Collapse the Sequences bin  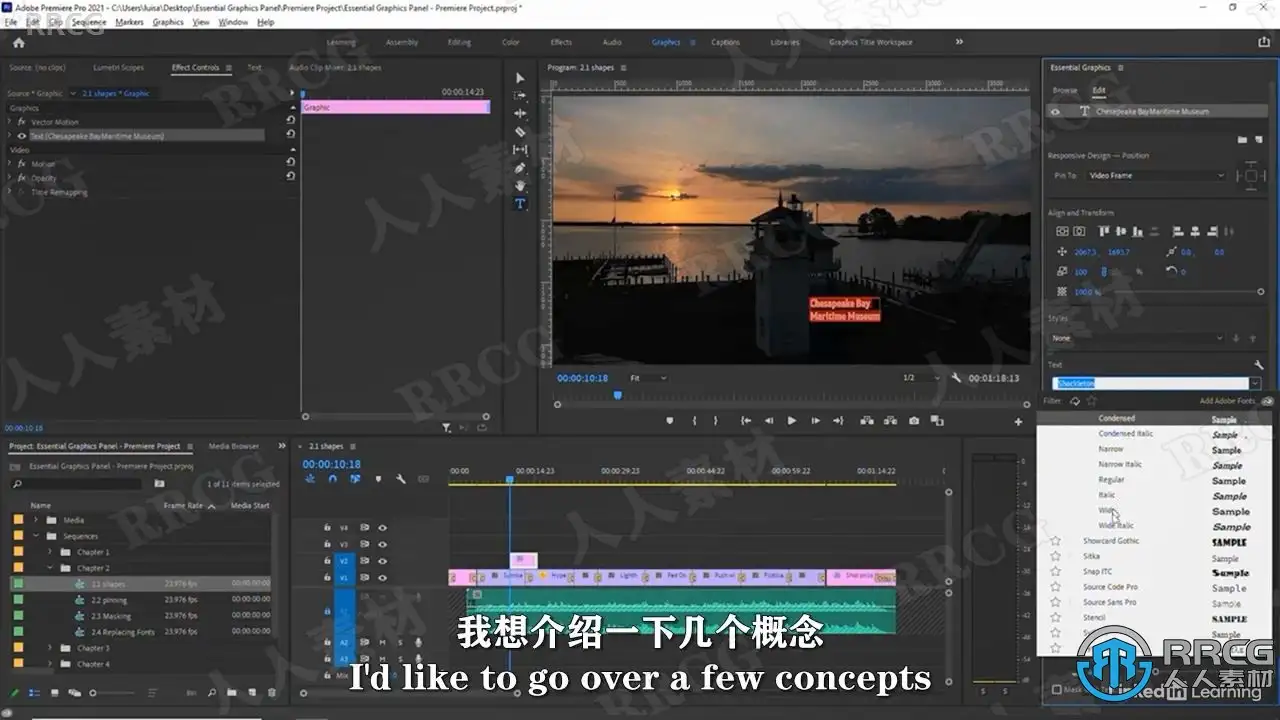(36, 536)
